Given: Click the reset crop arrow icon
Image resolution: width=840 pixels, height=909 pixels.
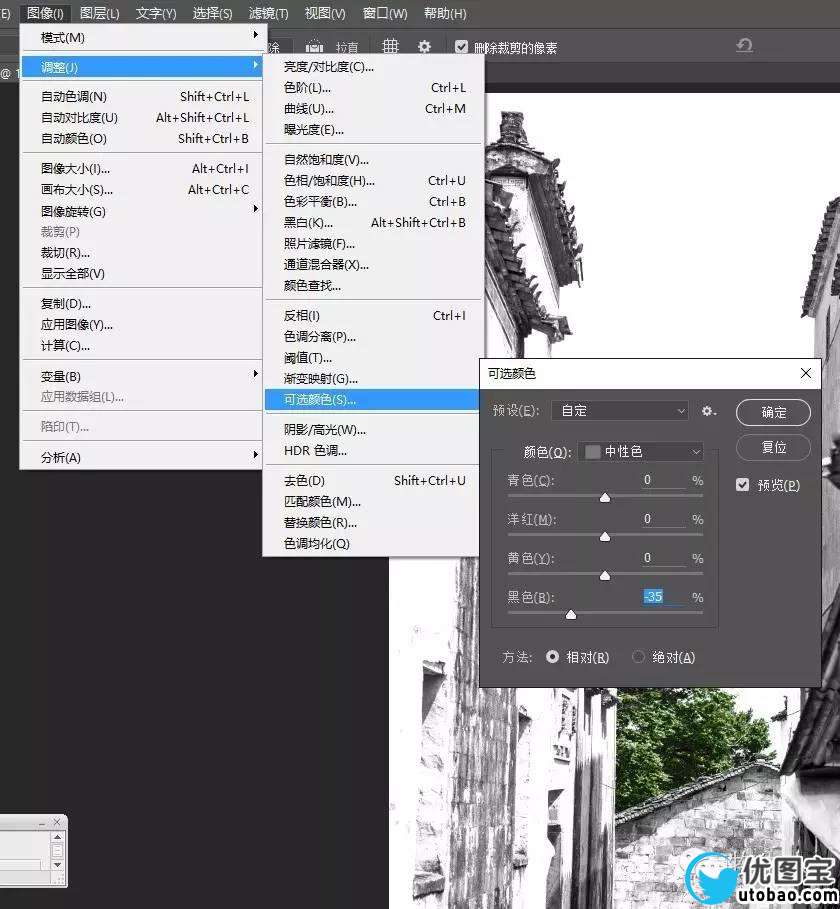Looking at the screenshot, I should tap(744, 46).
